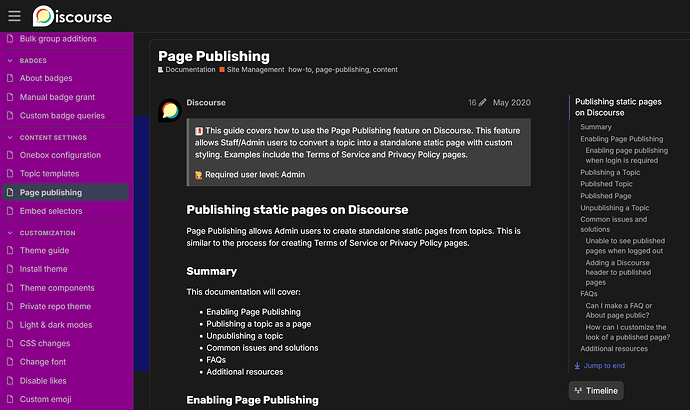Open the hamburger menu icon
690x410 pixels.
15,16
